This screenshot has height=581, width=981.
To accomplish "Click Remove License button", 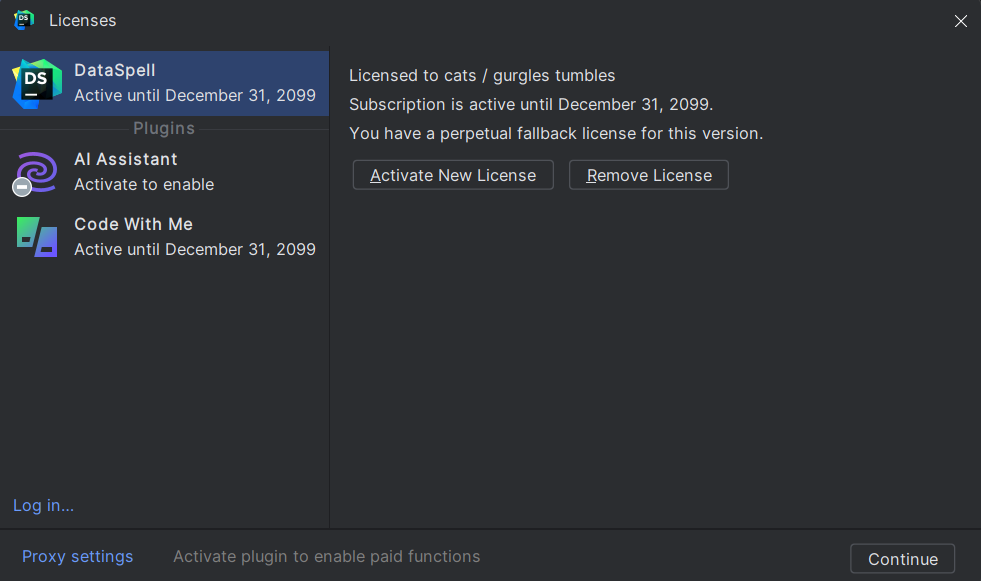I will pos(649,175).
